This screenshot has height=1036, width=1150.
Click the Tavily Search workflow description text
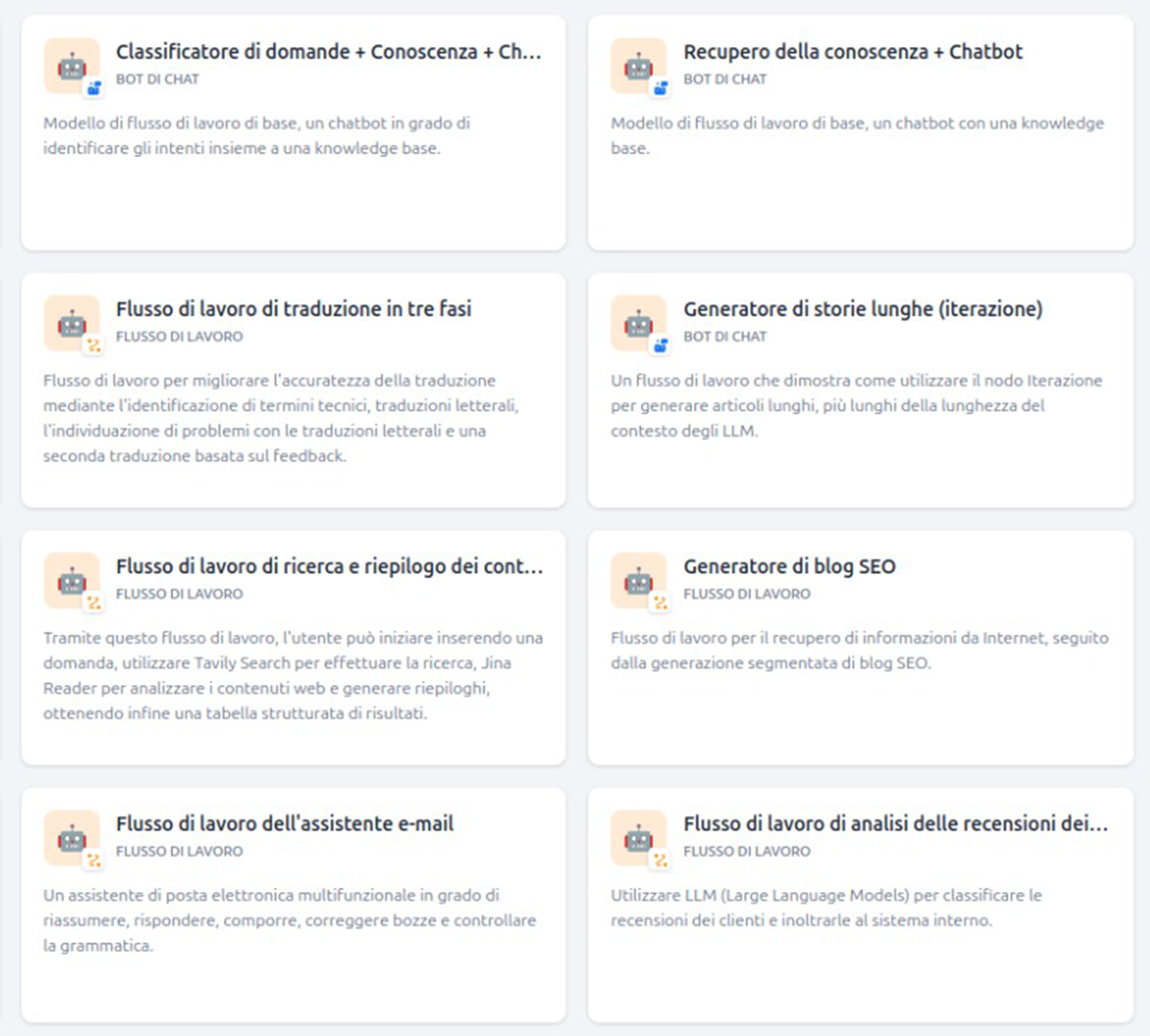[x=292, y=675]
